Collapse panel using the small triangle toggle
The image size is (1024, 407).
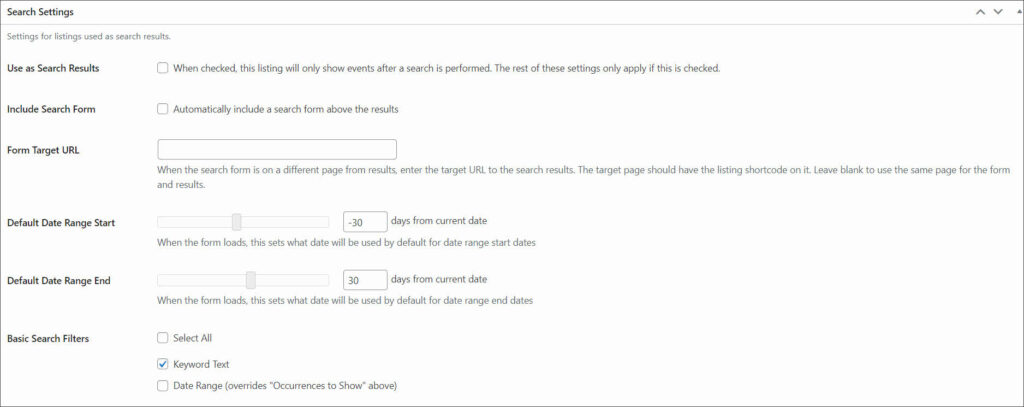click(x=1019, y=12)
